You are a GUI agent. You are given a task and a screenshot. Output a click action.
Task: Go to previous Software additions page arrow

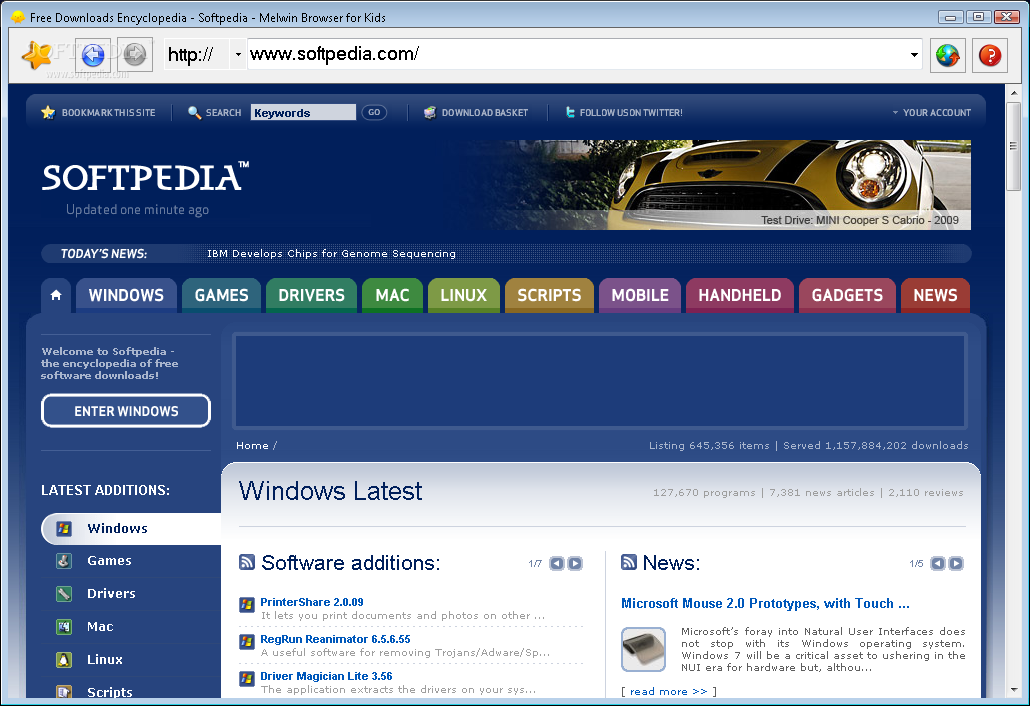point(556,563)
